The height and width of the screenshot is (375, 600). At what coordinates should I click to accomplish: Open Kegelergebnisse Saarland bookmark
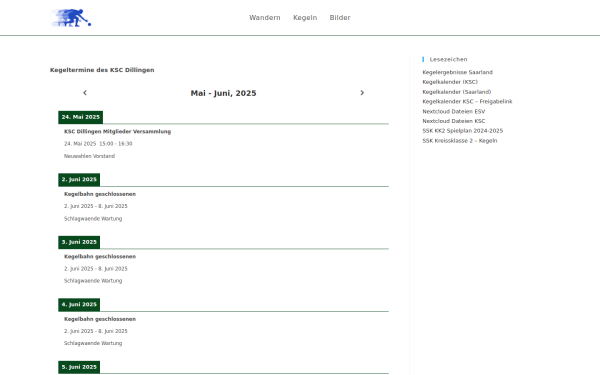(457, 72)
